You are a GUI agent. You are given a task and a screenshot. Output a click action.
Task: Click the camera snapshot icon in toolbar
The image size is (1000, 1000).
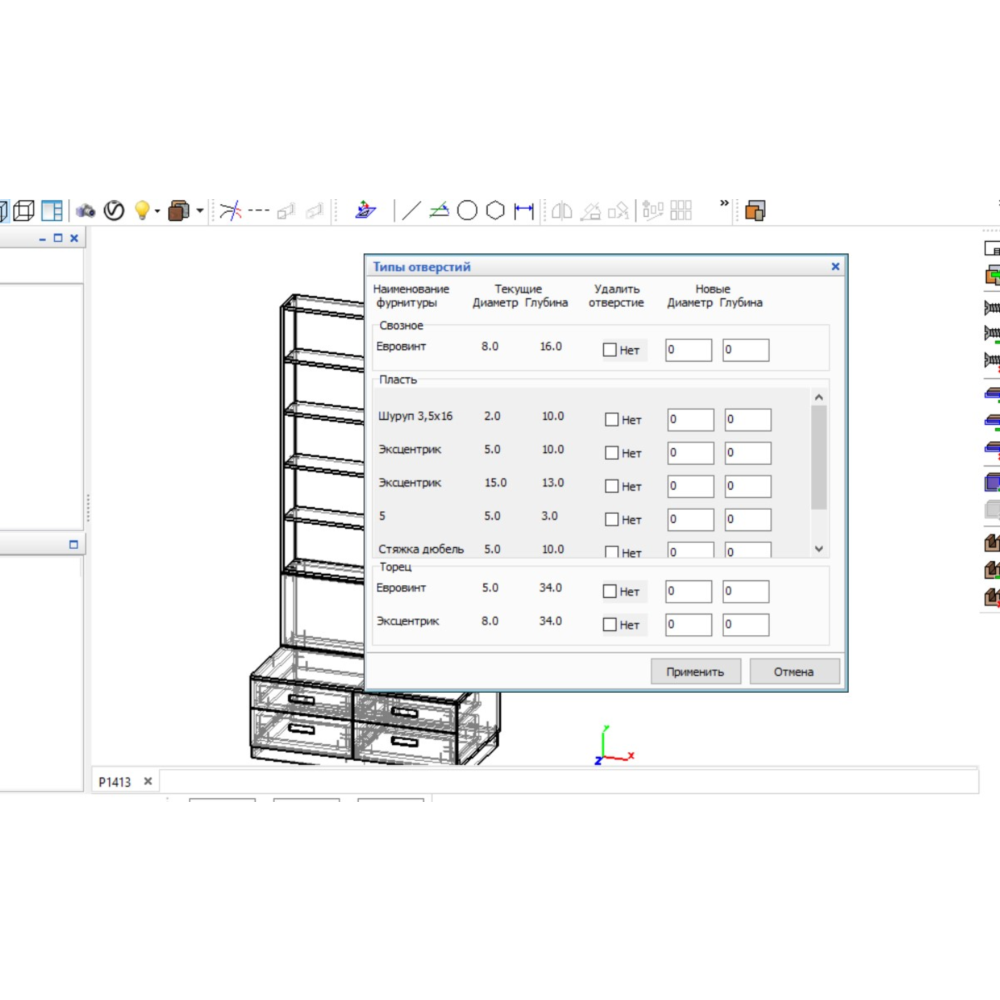(86, 211)
